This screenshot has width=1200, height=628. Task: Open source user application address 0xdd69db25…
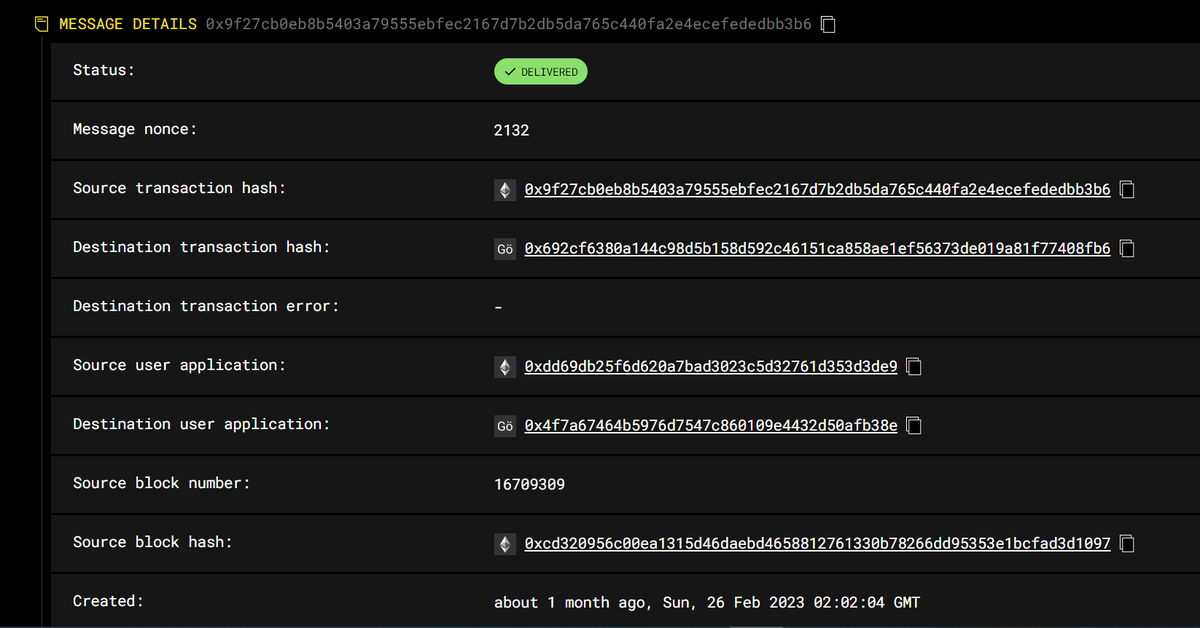pyautogui.click(x=711, y=366)
